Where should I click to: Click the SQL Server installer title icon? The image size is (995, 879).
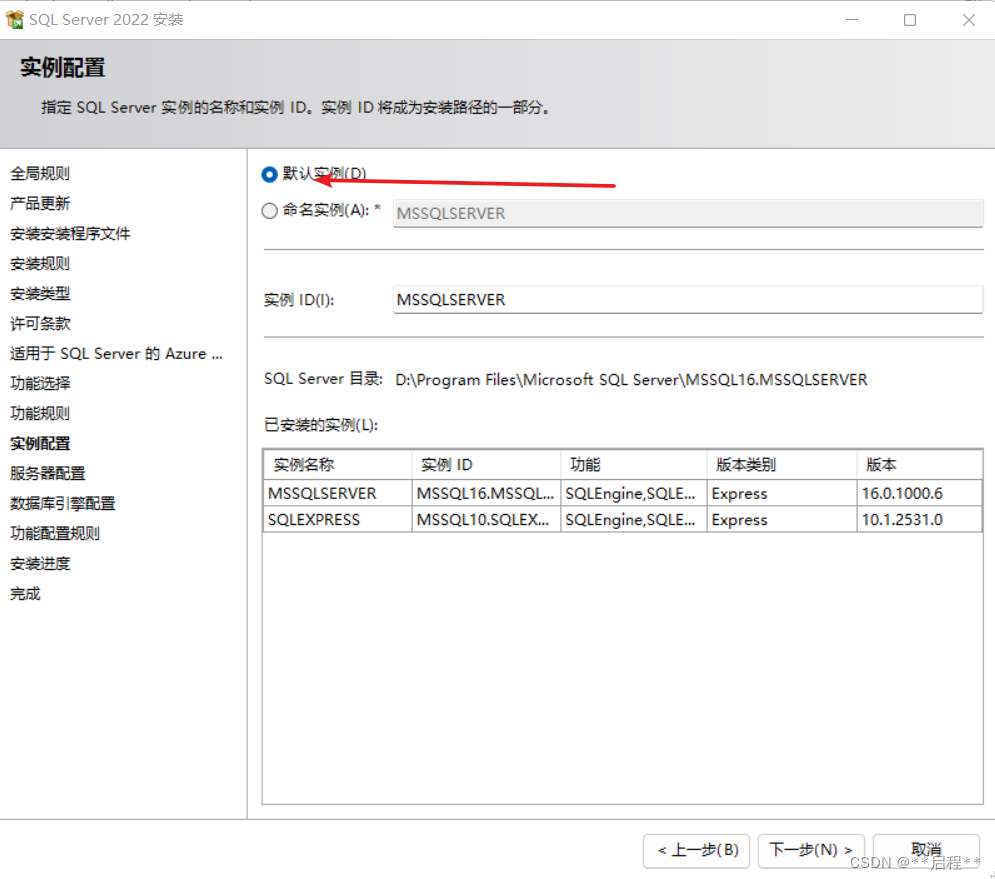coord(14,20)
